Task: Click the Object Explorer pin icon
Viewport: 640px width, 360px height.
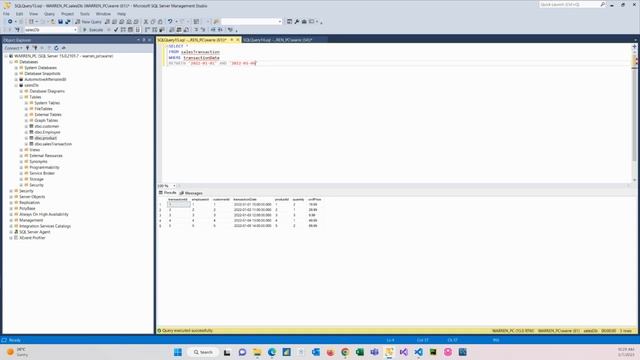Action: 144,40
